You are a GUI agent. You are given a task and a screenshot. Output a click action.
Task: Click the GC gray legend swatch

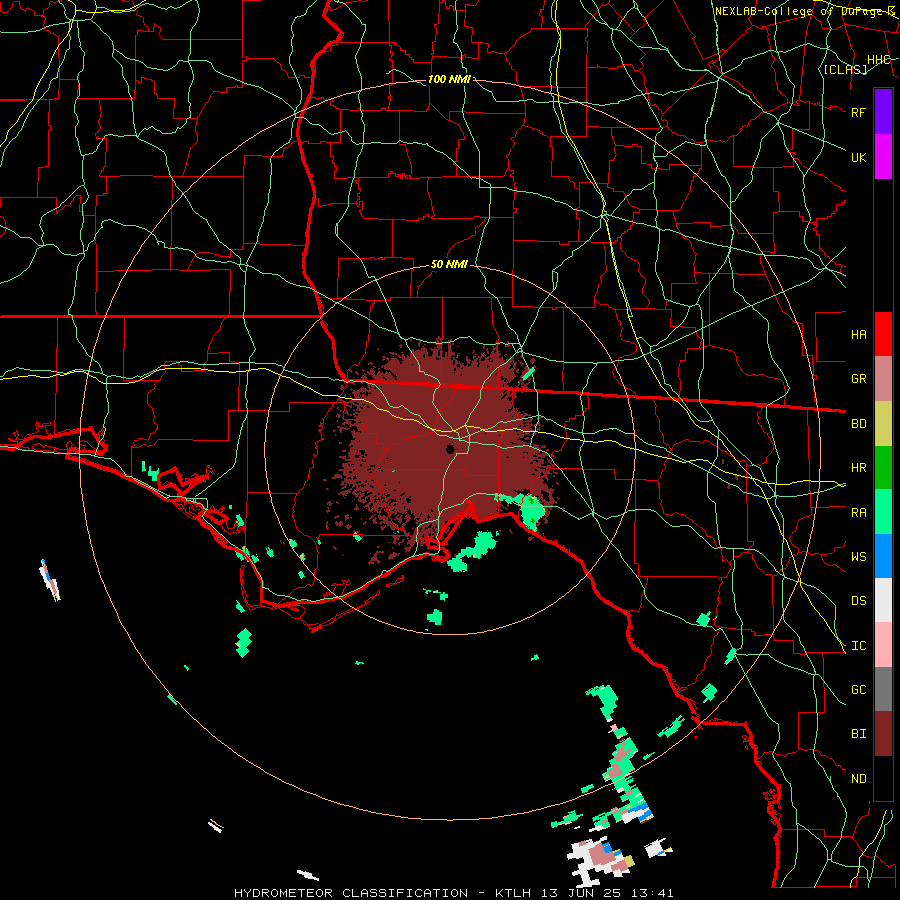[883, 689]
